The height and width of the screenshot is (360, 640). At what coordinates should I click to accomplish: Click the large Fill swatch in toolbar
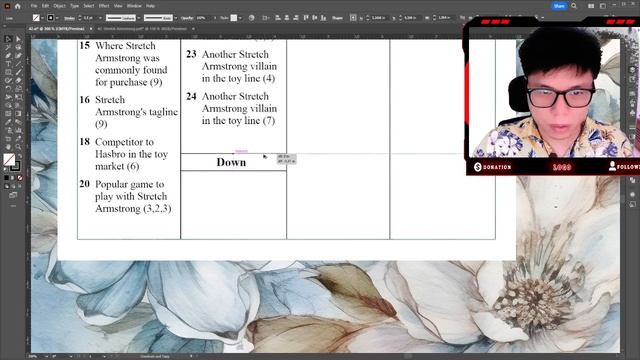9,159
